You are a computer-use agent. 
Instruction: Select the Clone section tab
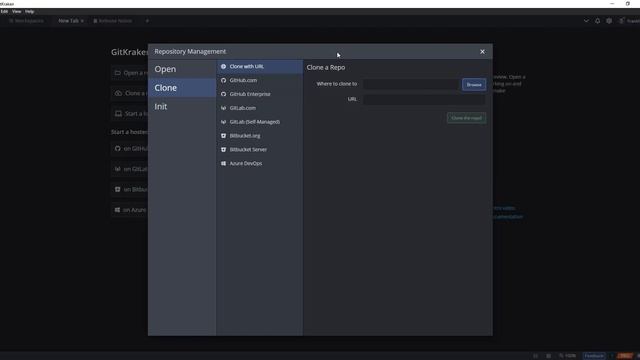coord(182,88)
